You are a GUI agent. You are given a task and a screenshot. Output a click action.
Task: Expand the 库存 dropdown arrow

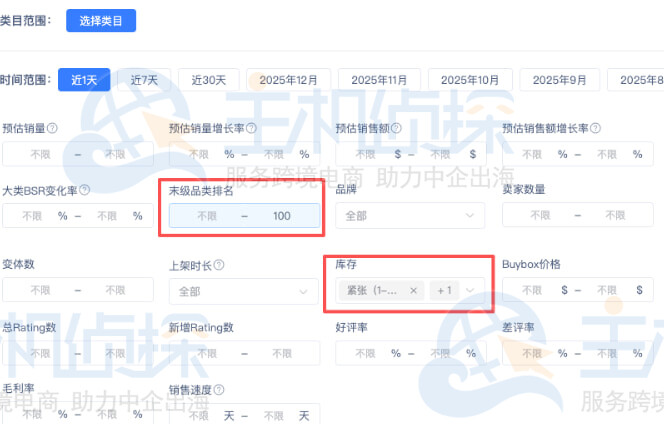tap(470, 291)
